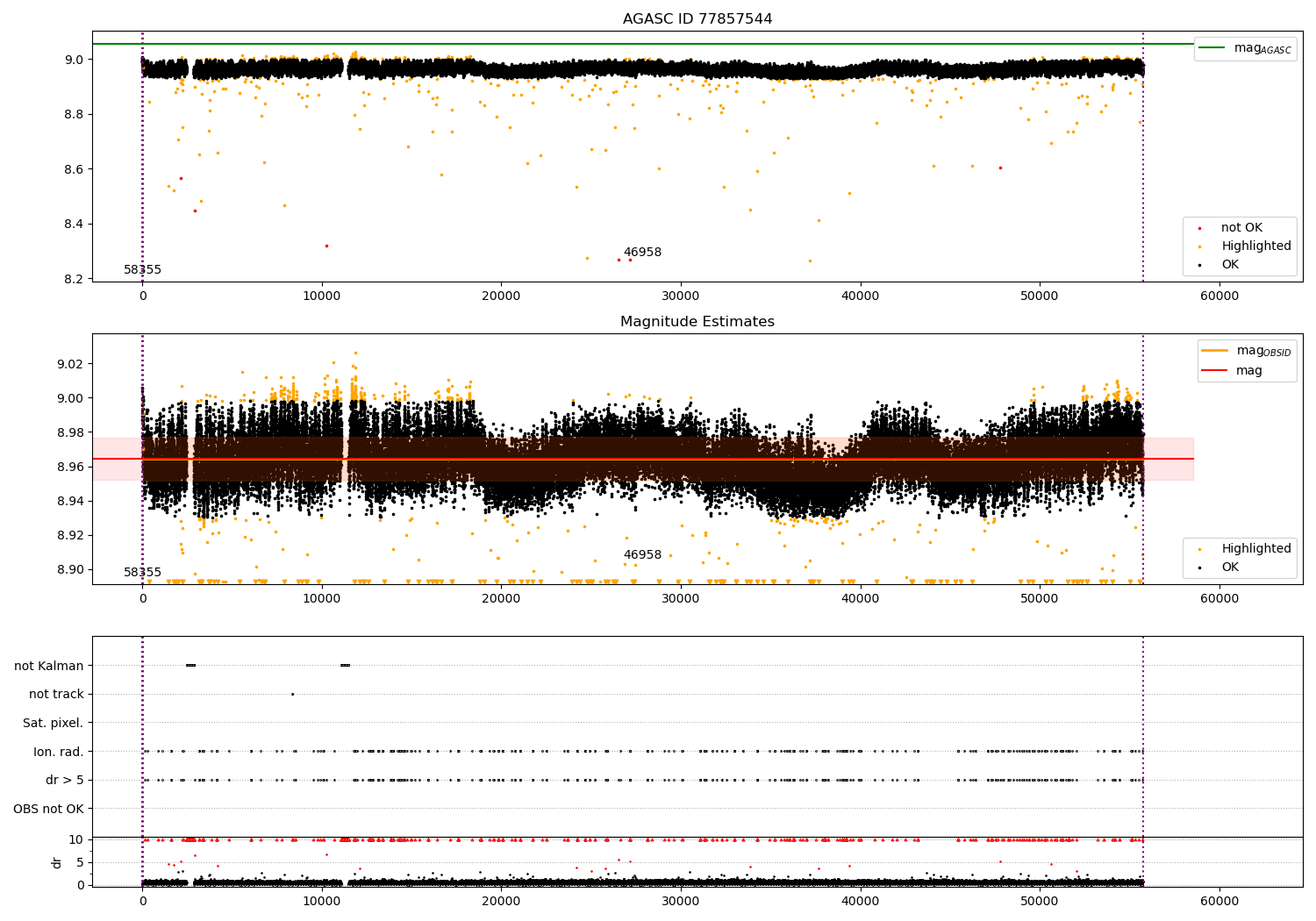The image size is (1316, 921).
Task: Click the 9.0 tick on top plot y-axis
Action: click(x=74, y=60)
